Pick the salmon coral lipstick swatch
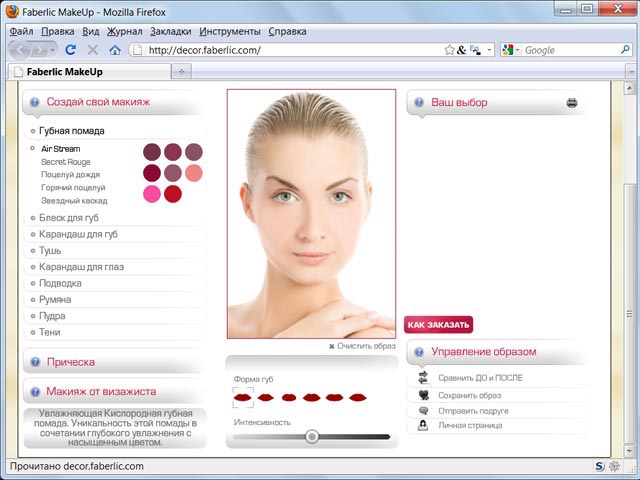 tap(194, 173)
